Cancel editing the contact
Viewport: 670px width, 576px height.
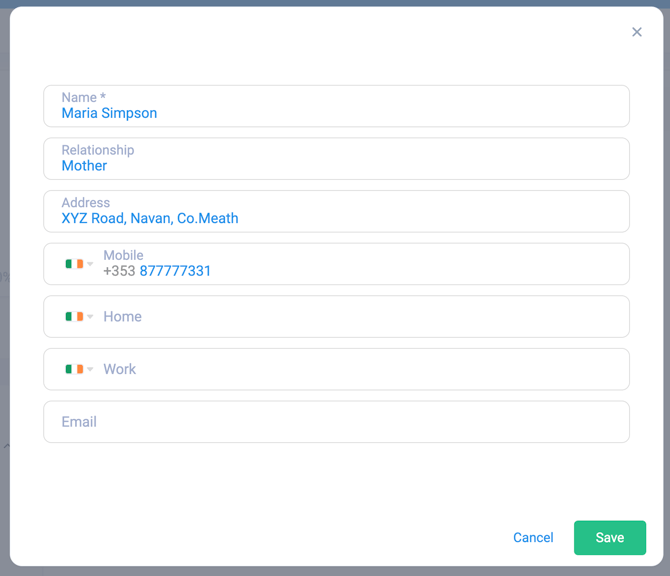click(x=533, y=538)
